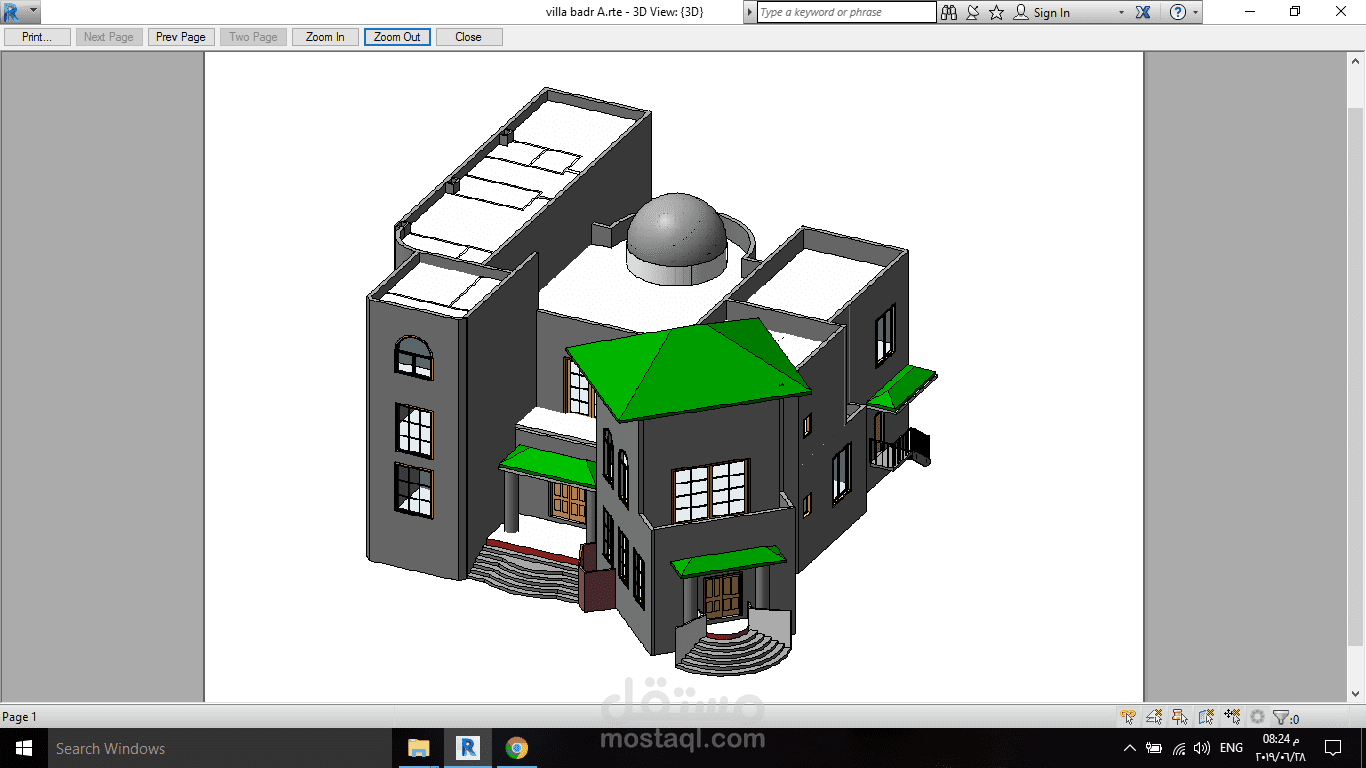
Task: Open the Communication Center satellite icon
Action: point(972,12)
